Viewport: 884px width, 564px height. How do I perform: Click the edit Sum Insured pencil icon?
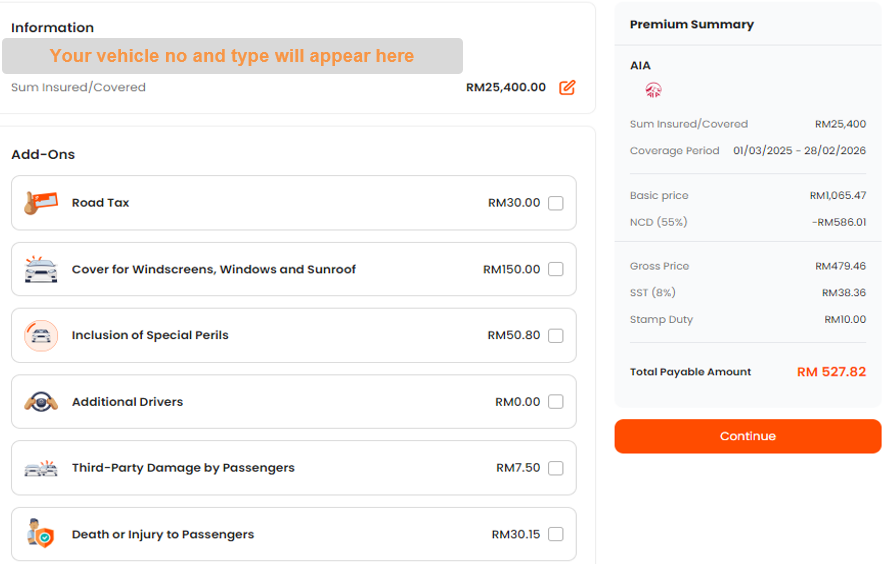tap(567, 88)
